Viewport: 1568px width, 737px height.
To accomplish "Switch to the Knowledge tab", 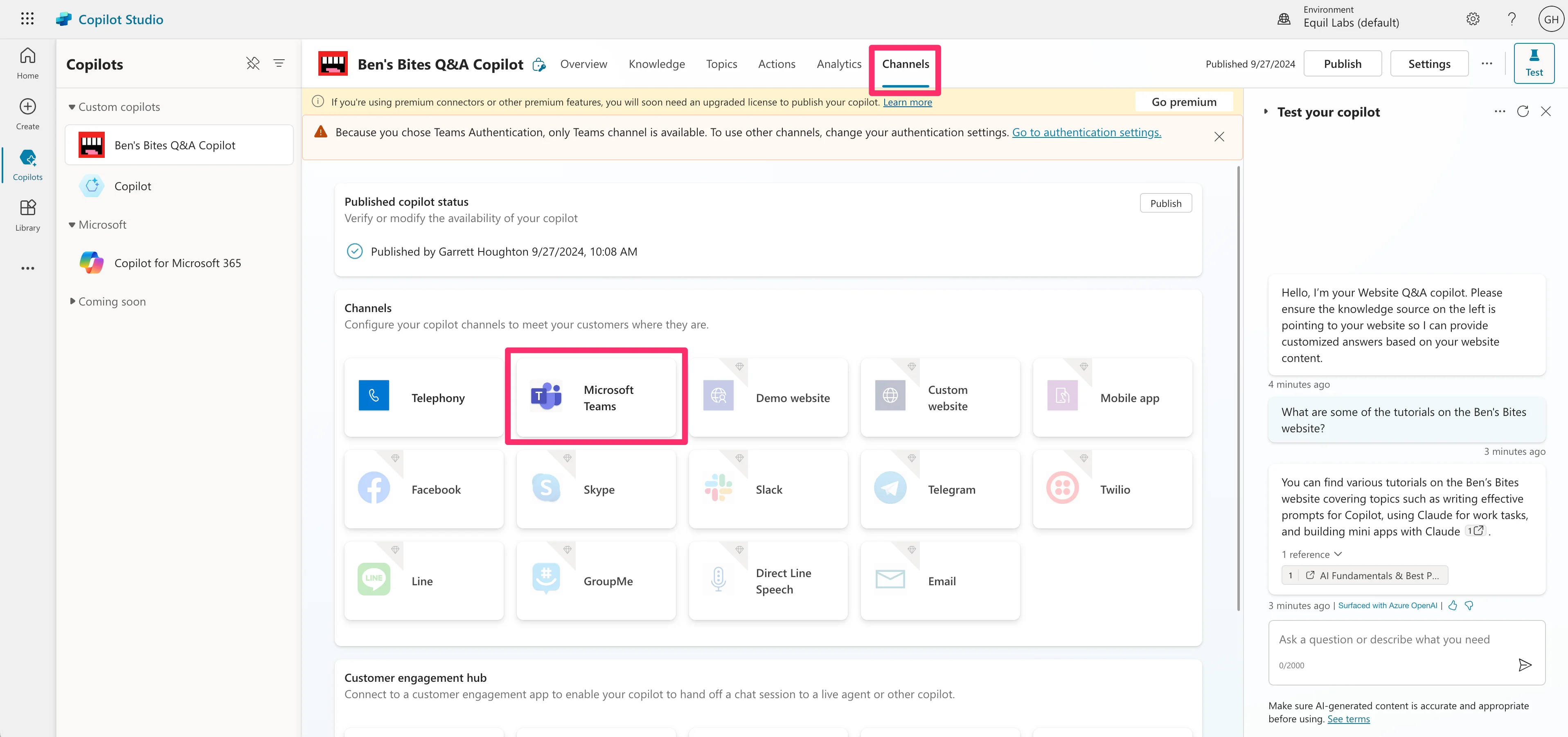I will coord(656,64).
